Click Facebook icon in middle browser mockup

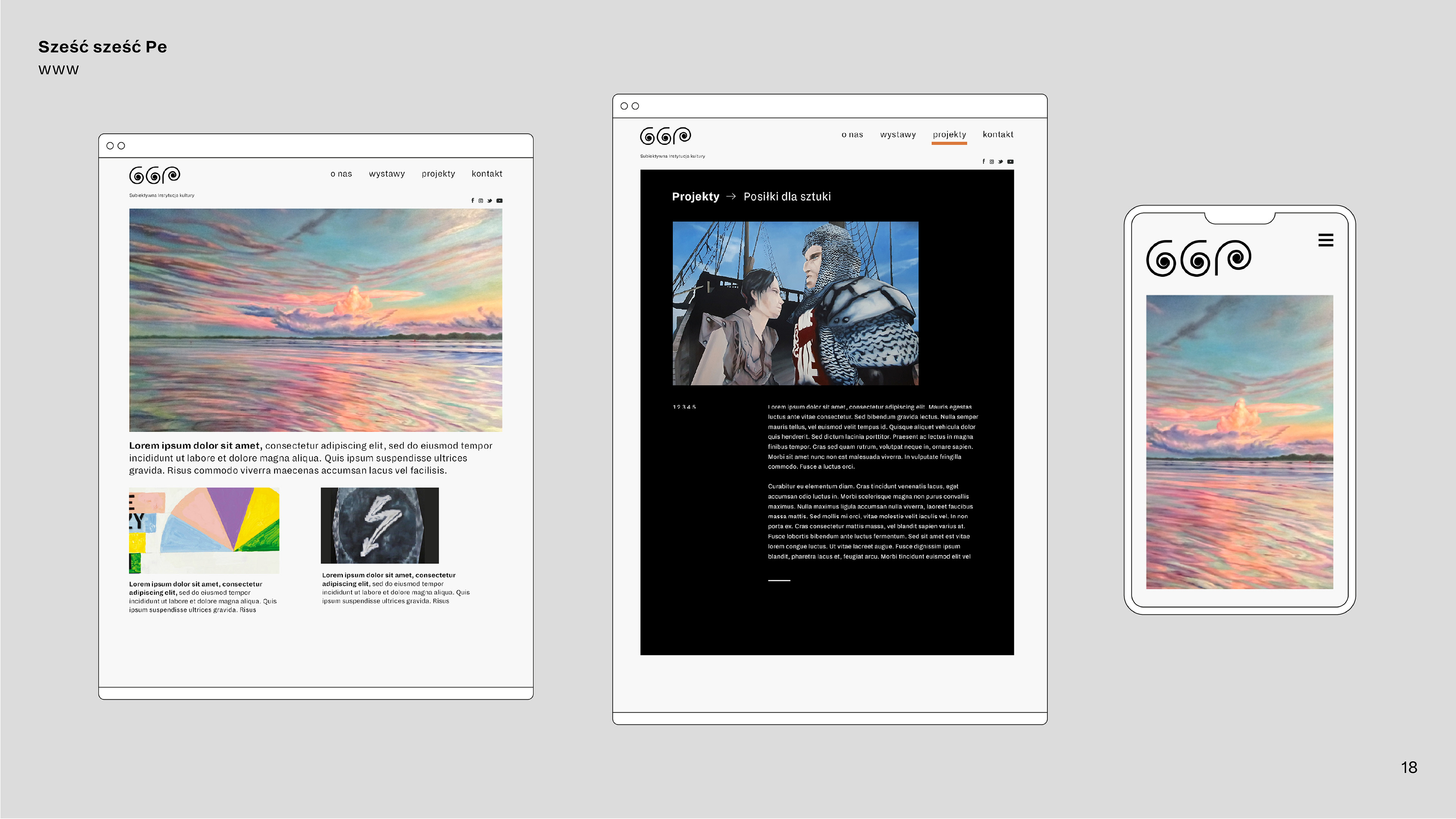click(x=984, y=162)
